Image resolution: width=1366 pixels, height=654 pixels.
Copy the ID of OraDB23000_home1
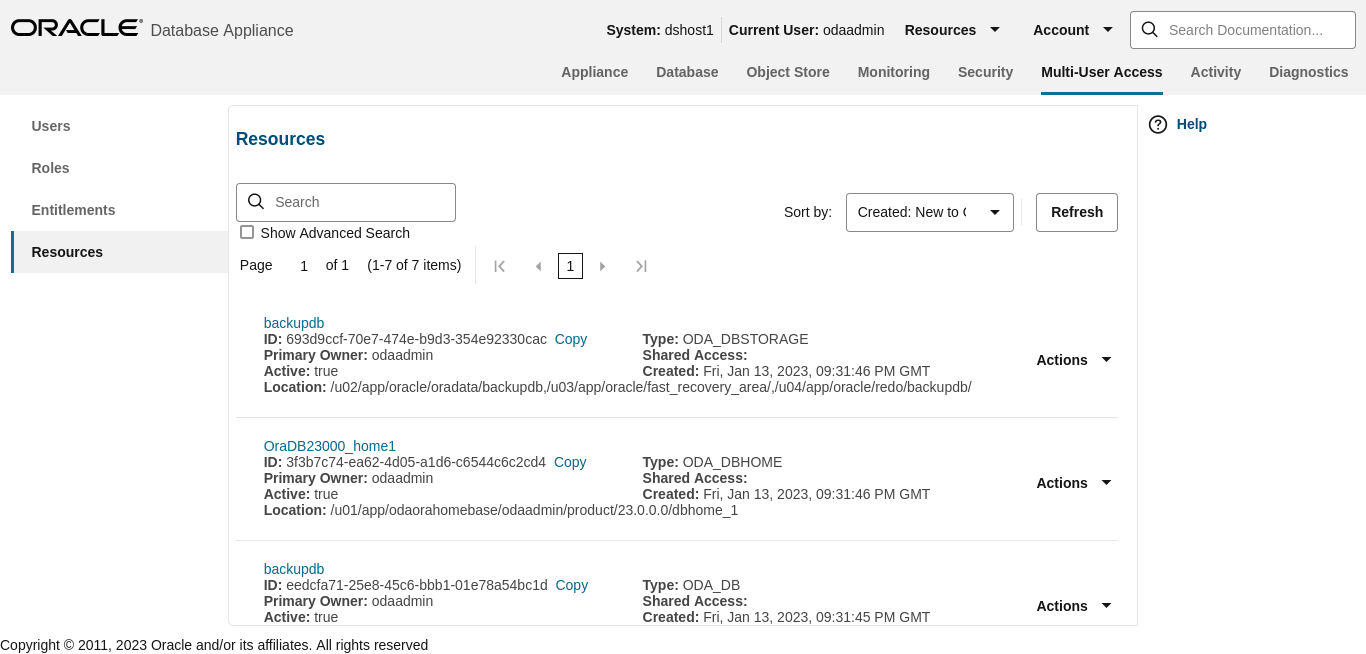(569, 462)
